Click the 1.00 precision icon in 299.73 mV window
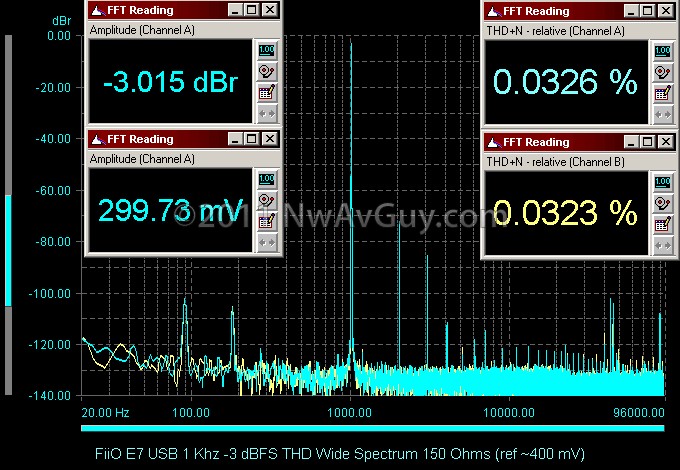 267,180
